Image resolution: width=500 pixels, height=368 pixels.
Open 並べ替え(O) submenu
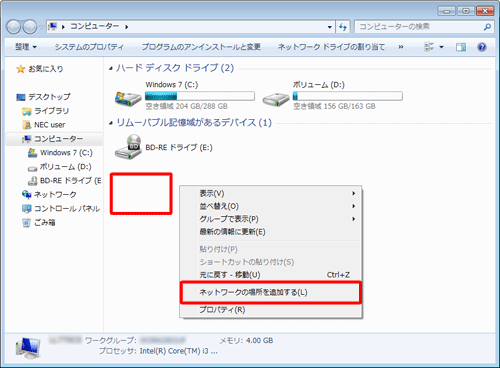tap(271, 206)
